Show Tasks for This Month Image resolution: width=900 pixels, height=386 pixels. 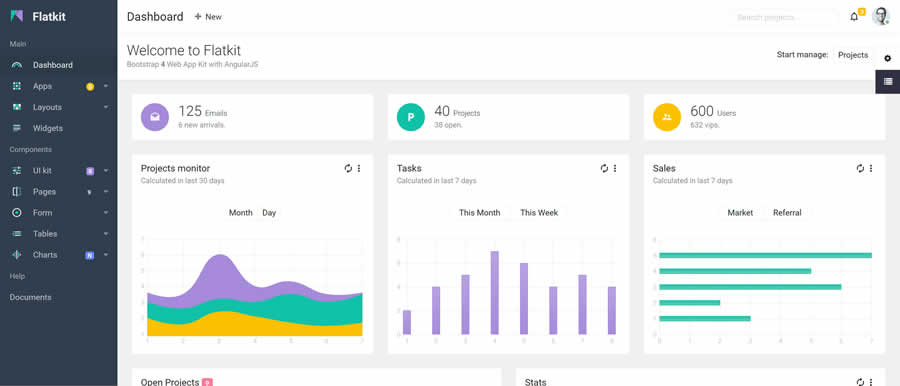pyautogui.click(x=479, y=213)
